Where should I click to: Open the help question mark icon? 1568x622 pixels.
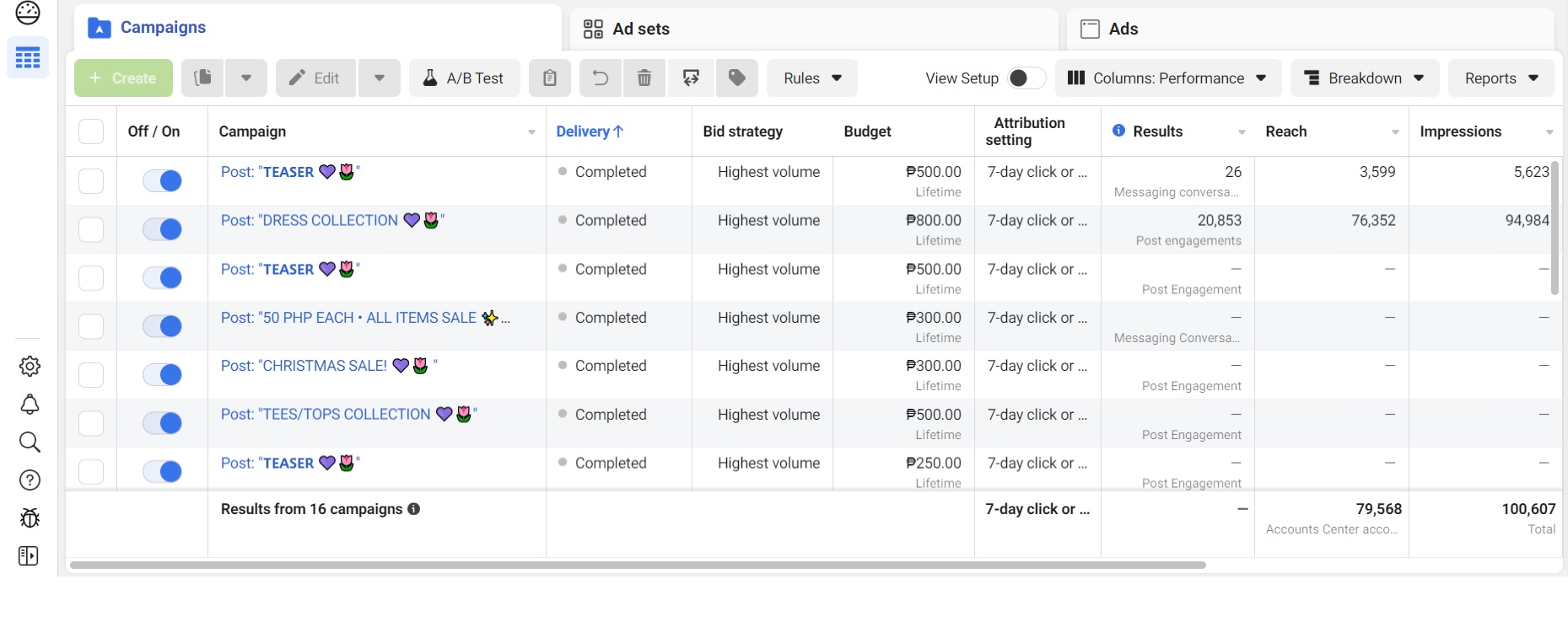pyautogui.click(x=30, y=480)
